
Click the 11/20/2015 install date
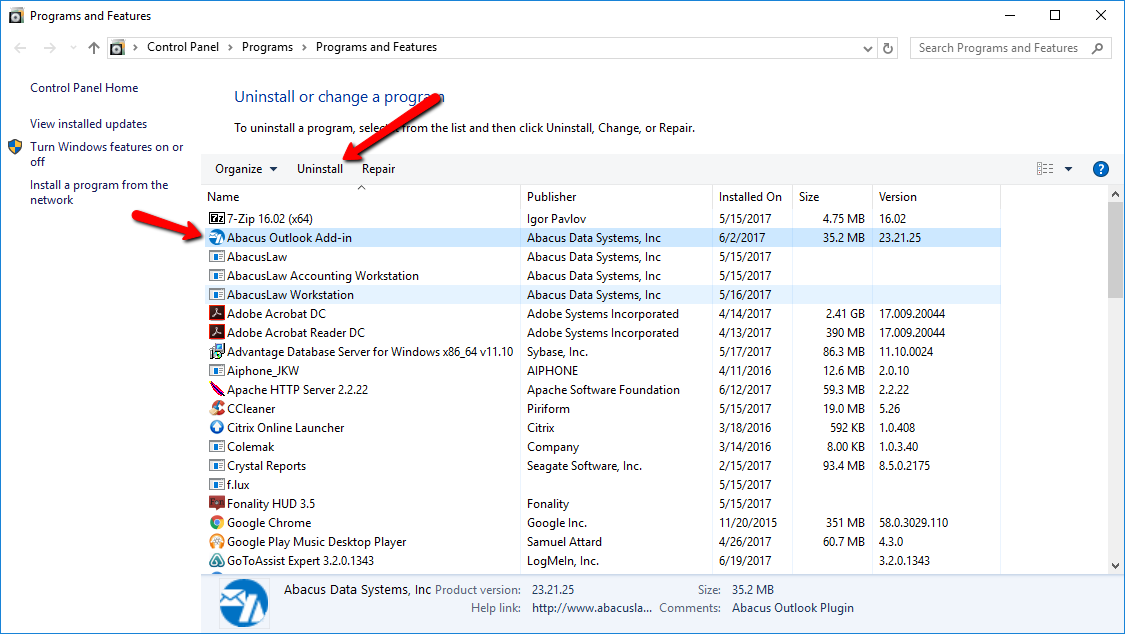pyautogui.click(x=748, y=523)
